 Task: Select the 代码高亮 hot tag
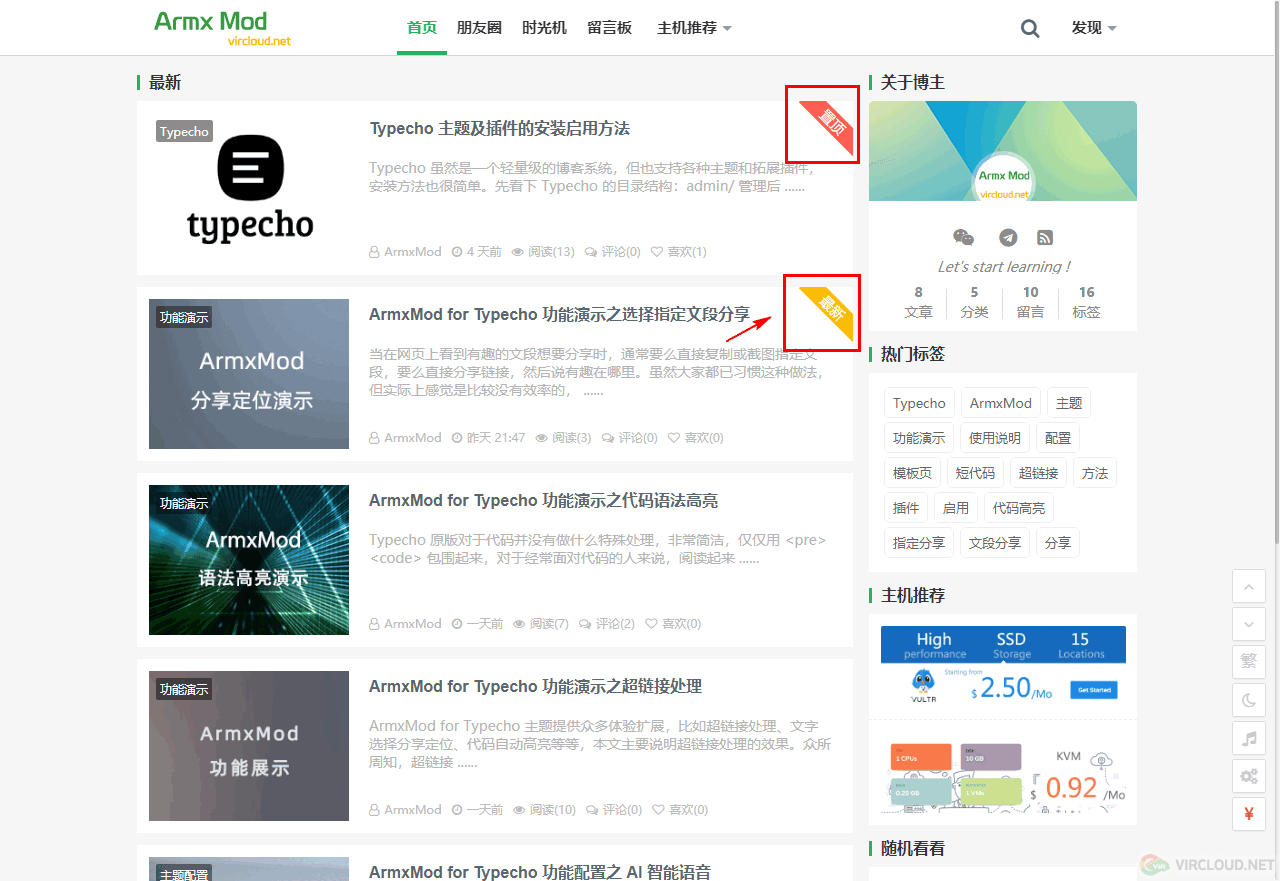(1019, 508)
